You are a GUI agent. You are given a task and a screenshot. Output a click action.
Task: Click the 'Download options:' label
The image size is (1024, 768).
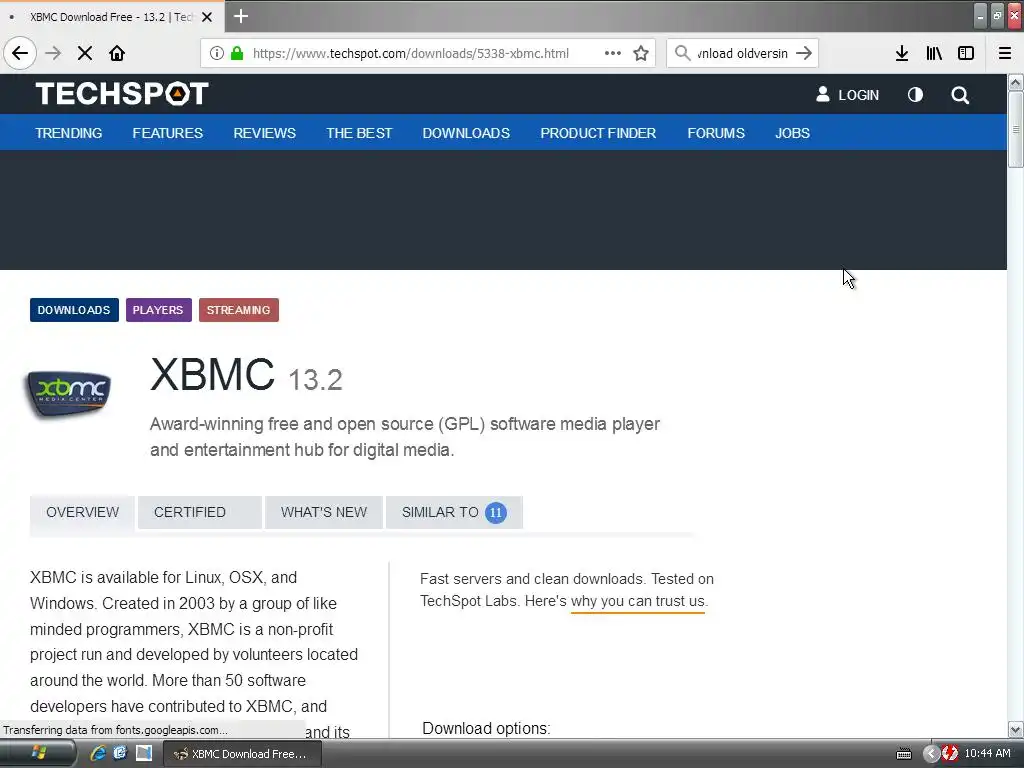click(x=486, y=729)
